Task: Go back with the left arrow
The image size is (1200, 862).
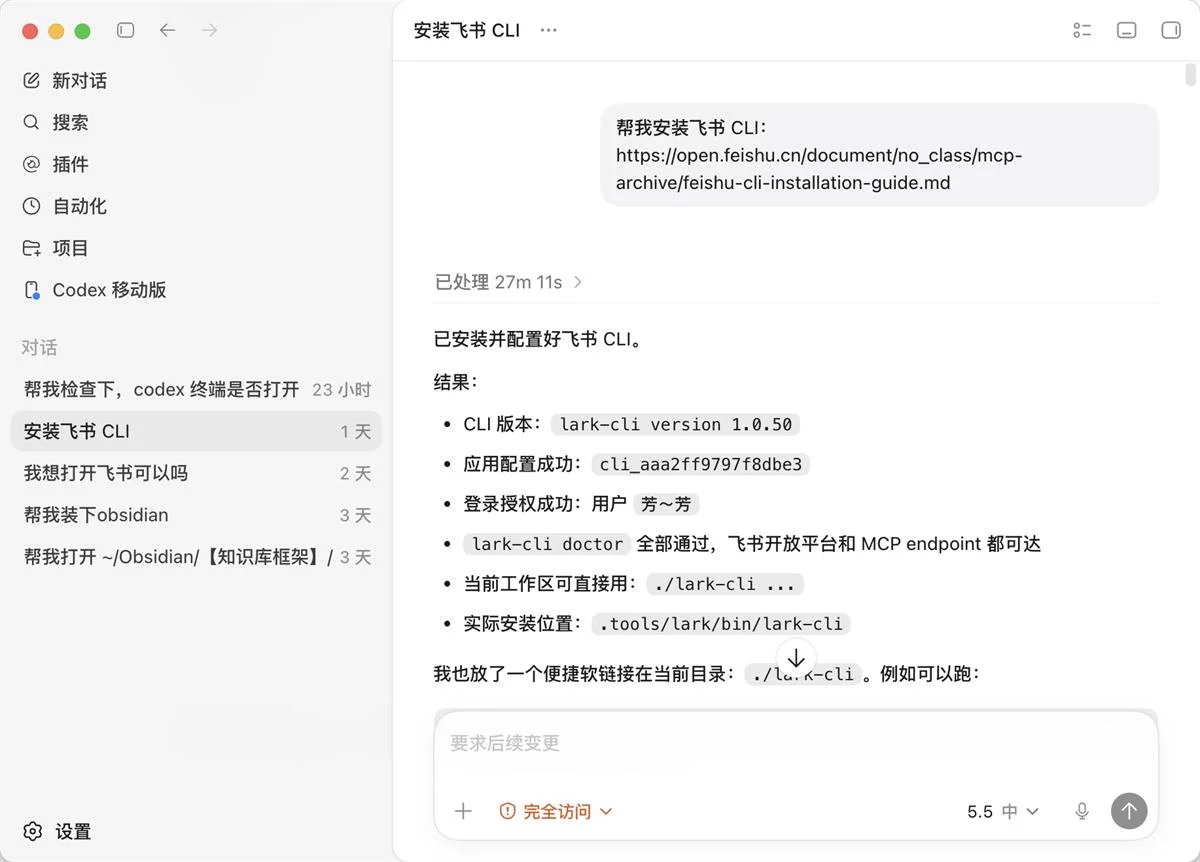Action: (167, 31)
